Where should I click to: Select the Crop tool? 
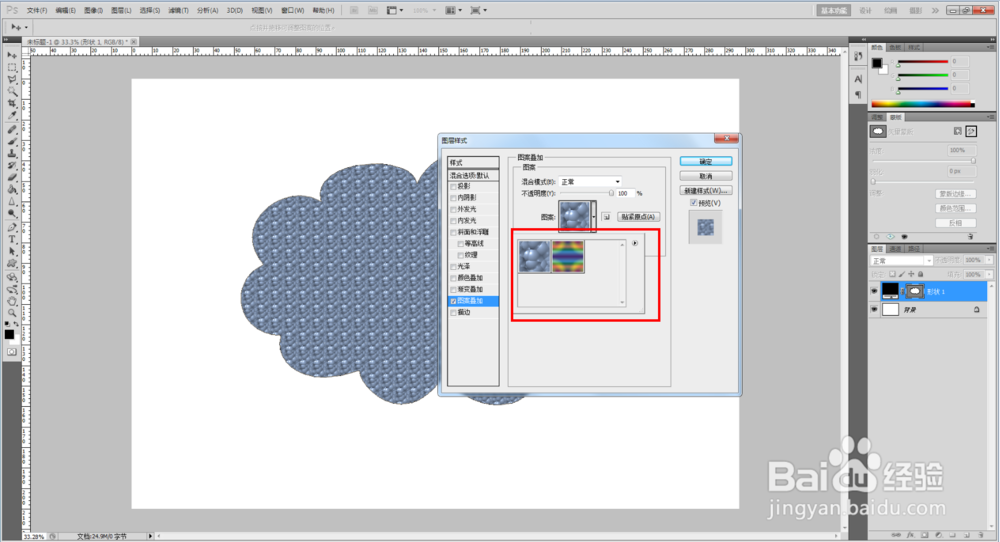coord(12,104)
